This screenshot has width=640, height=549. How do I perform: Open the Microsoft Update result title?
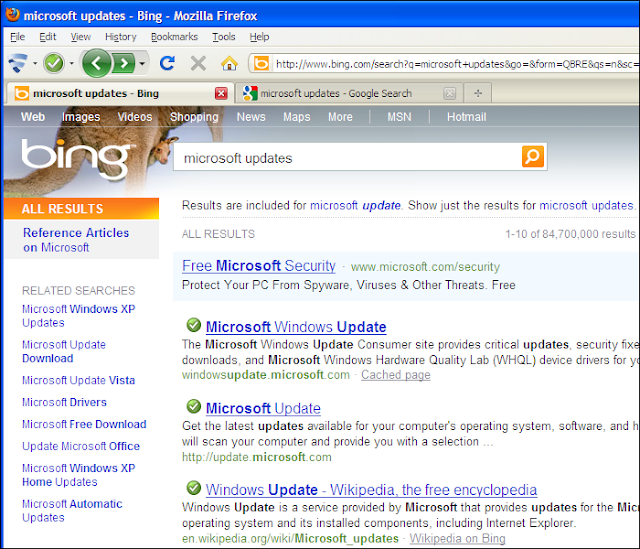coord(263,408)
